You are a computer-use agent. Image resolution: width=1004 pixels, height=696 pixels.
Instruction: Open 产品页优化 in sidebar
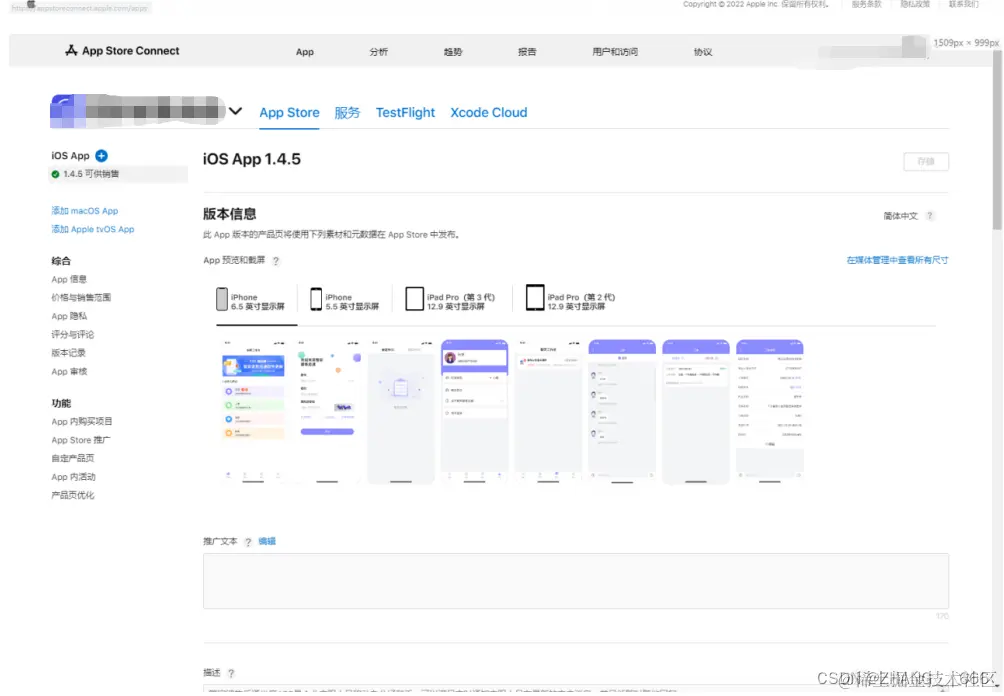(x=73, y=496)
